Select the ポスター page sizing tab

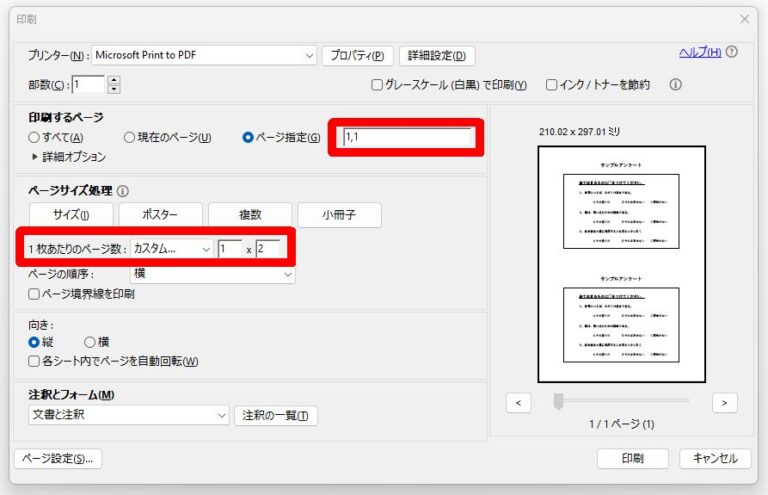click(x=160, y=214)
